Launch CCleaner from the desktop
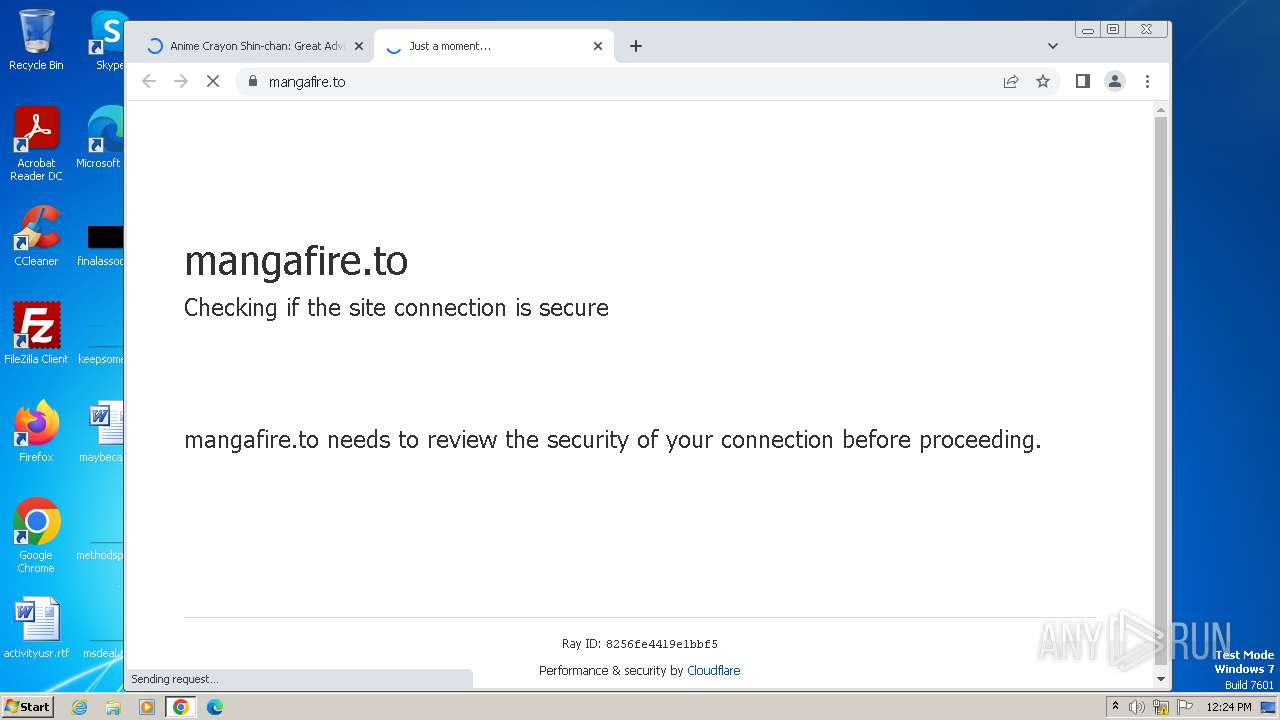This screenshot has width=1280, height=720. tap(36, 236)
